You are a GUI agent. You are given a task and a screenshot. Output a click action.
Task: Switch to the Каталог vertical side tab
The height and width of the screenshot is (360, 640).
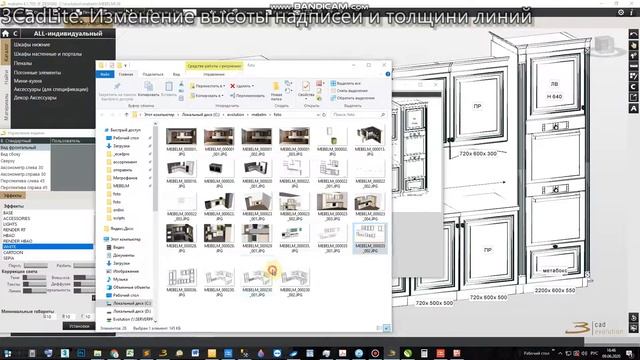click(x=5, y=52)
